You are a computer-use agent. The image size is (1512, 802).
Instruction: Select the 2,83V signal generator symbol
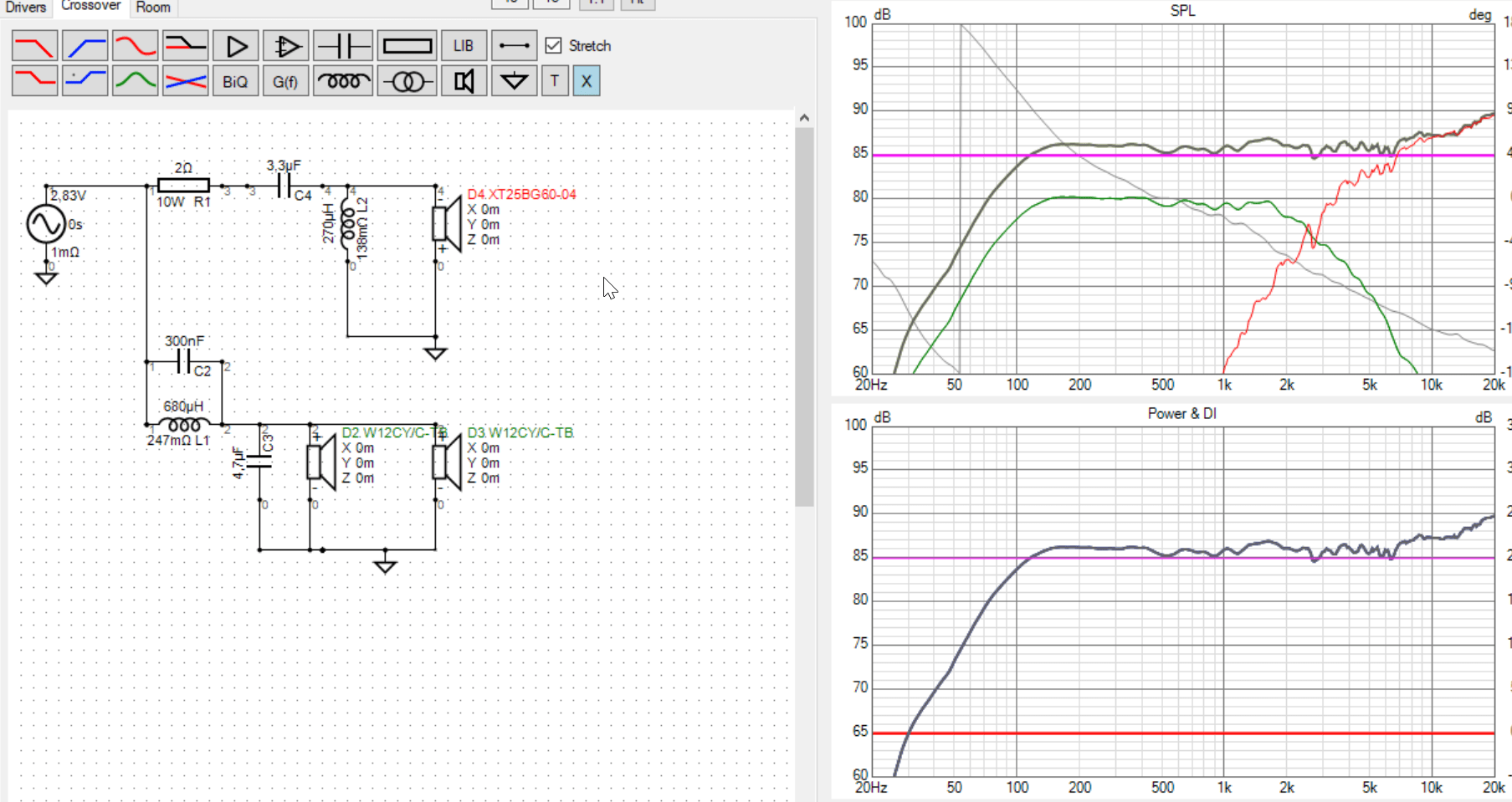tap(46, 224)
